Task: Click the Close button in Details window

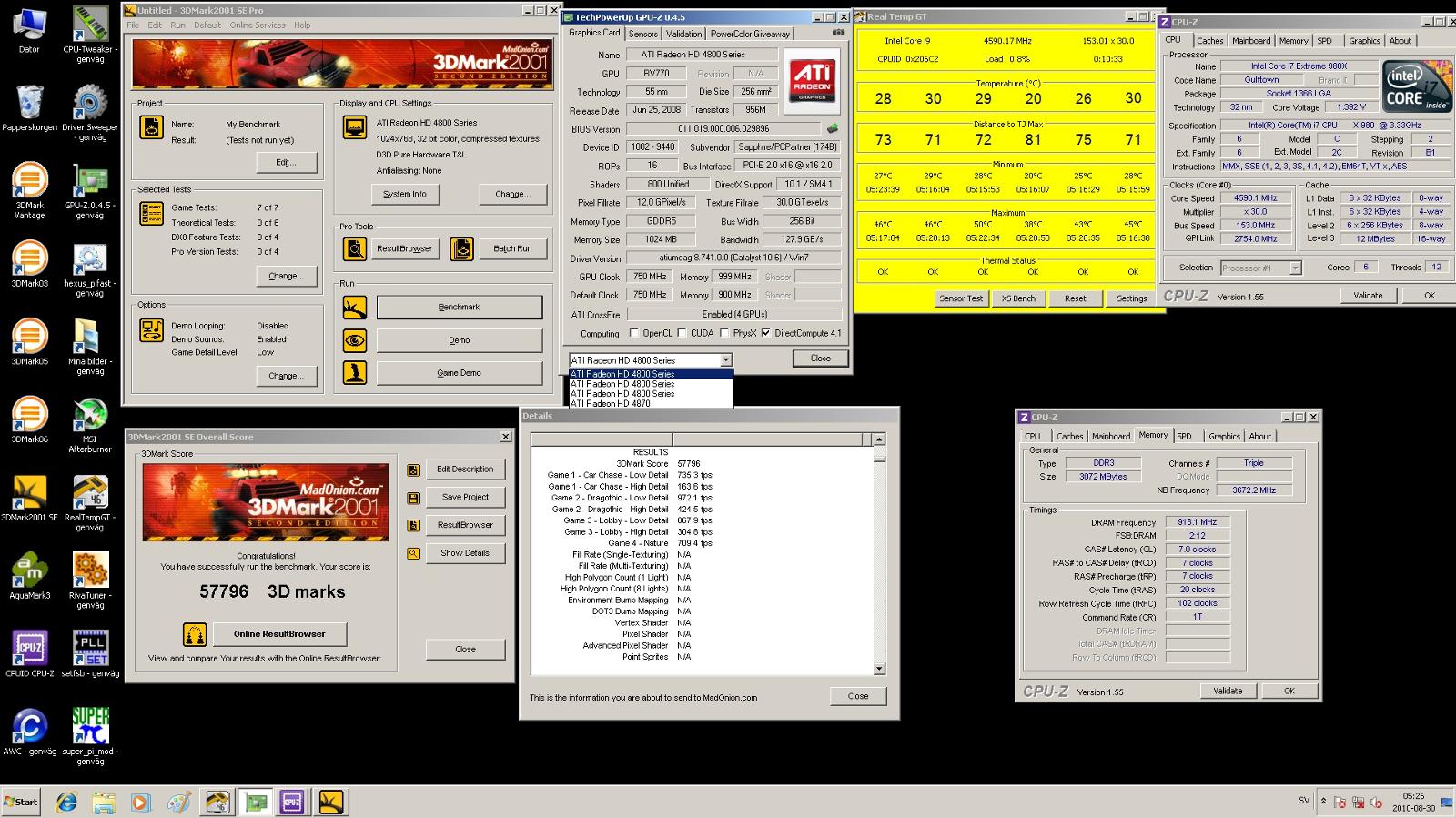Action: coord(858,696)
